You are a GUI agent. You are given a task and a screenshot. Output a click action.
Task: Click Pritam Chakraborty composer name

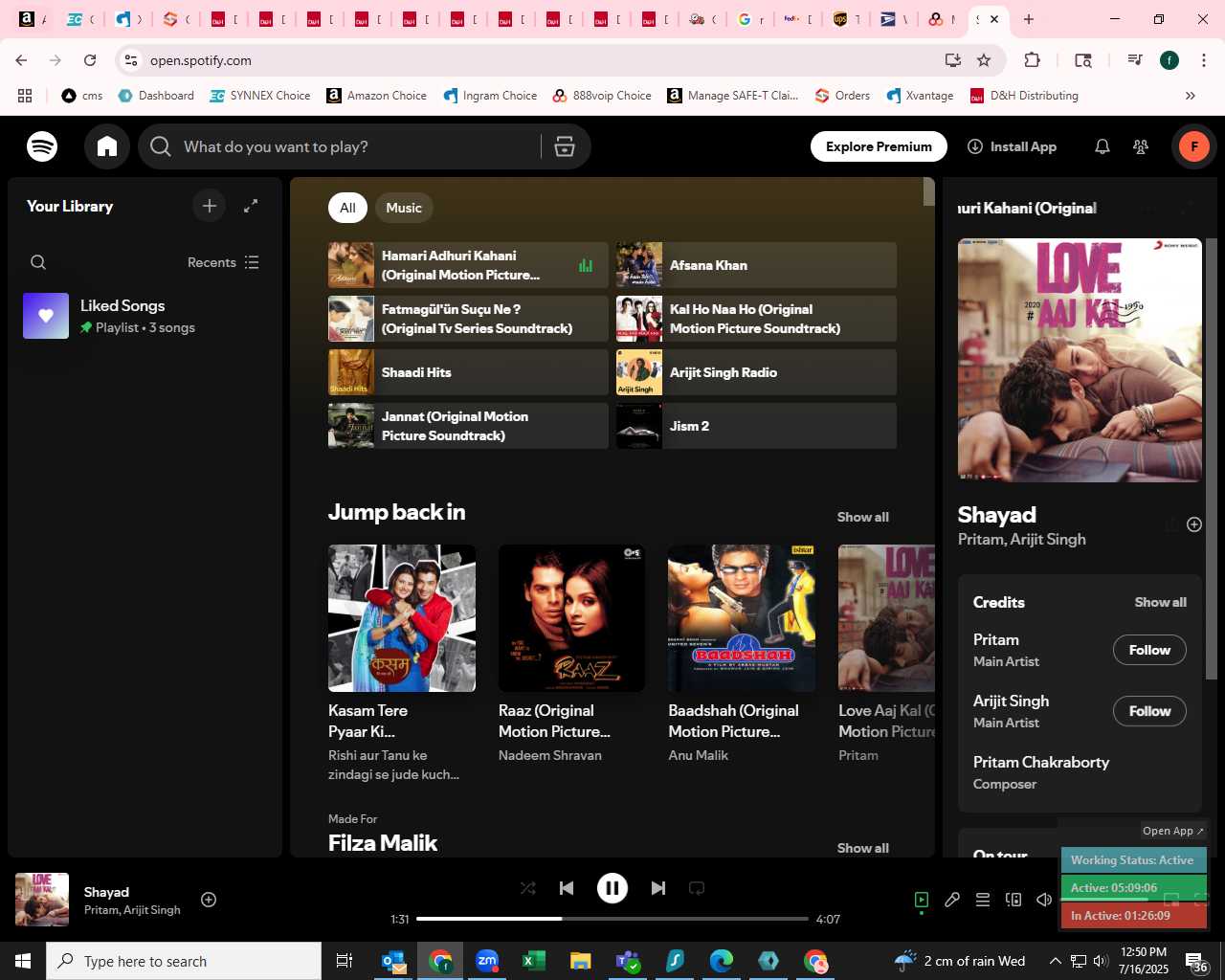pyautogui.click(x=1041, y=762)
